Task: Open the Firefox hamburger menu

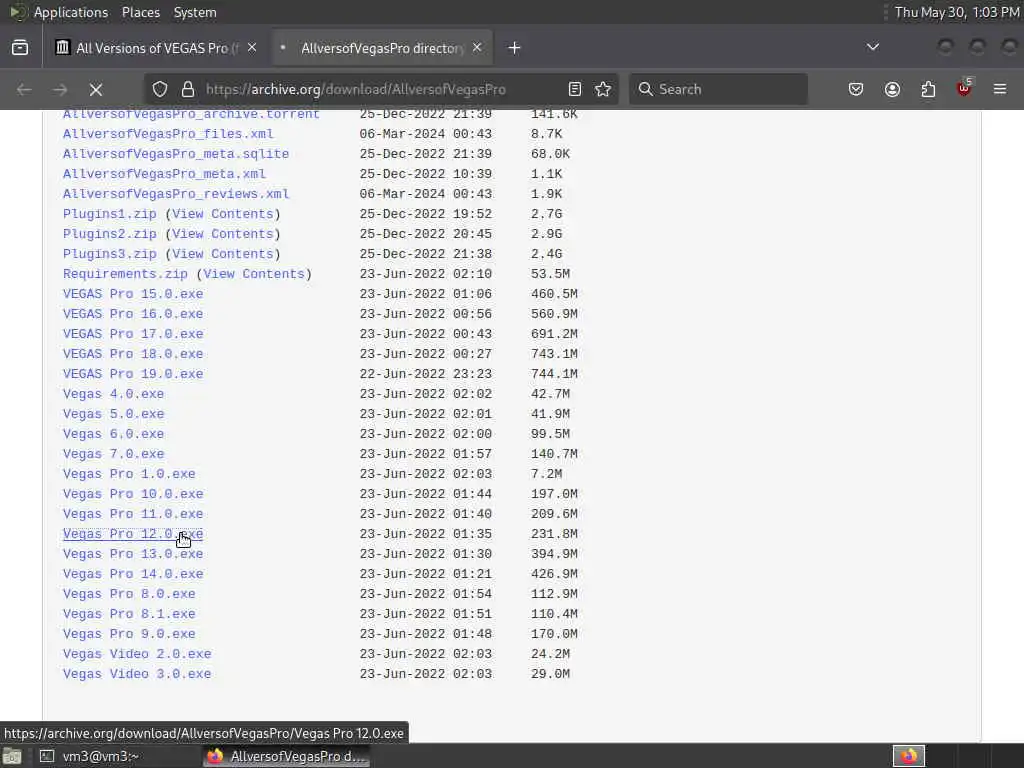Action: 1000,89
